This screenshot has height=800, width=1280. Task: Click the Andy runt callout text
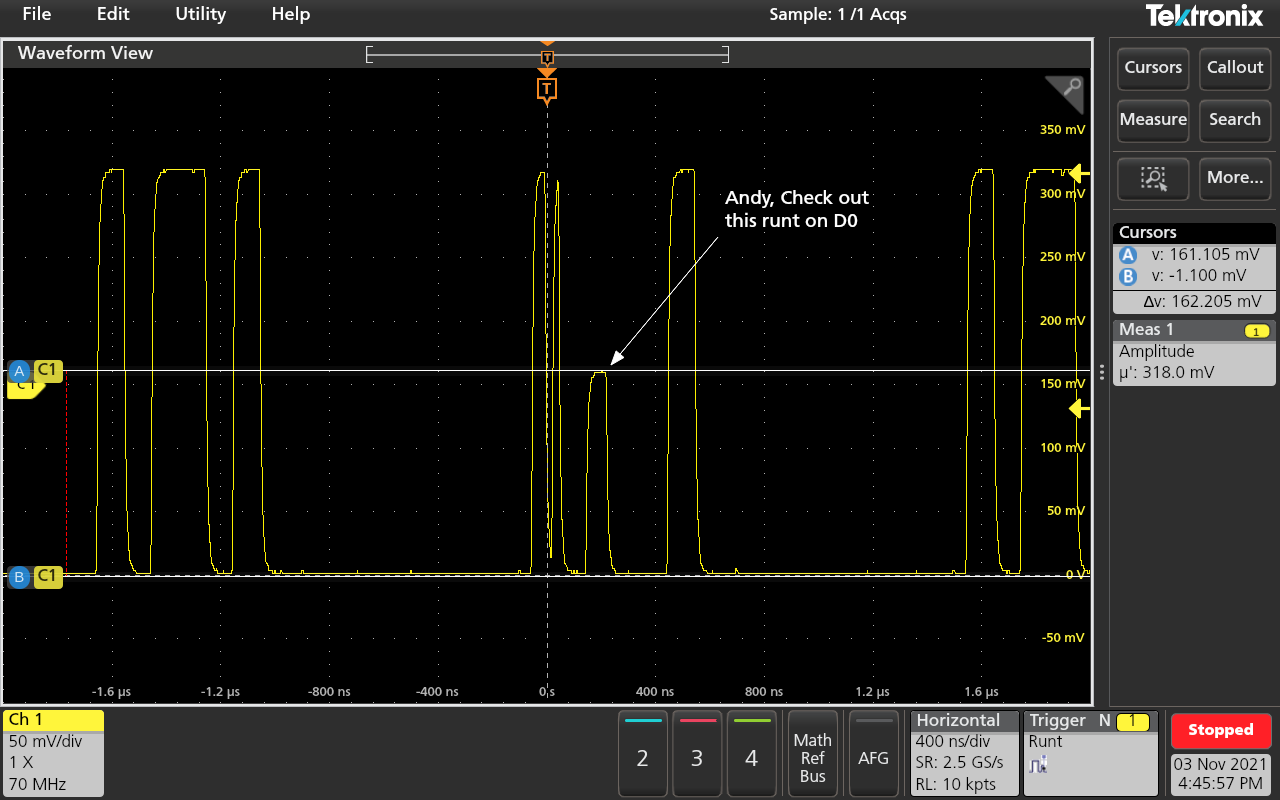[x=796, y=209]
